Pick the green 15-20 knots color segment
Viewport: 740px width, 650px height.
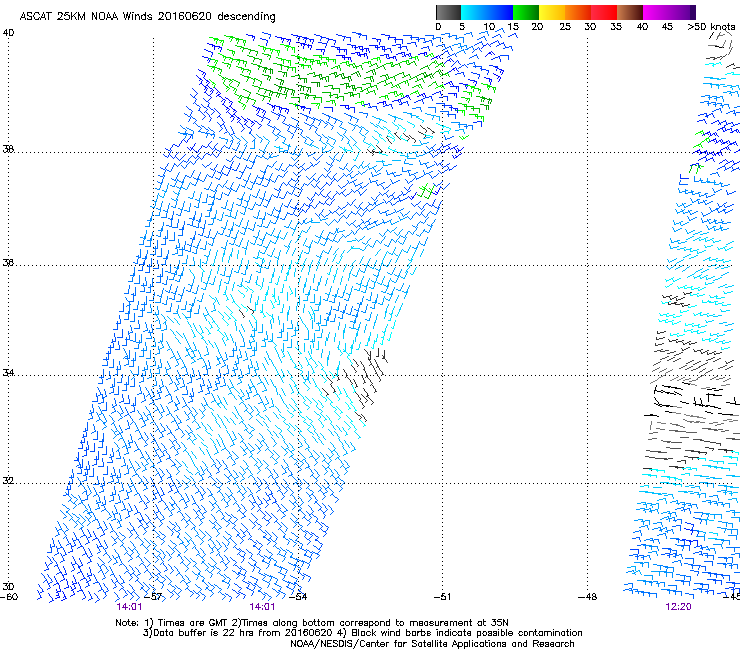pyautogui.click(x=526, y=12)
